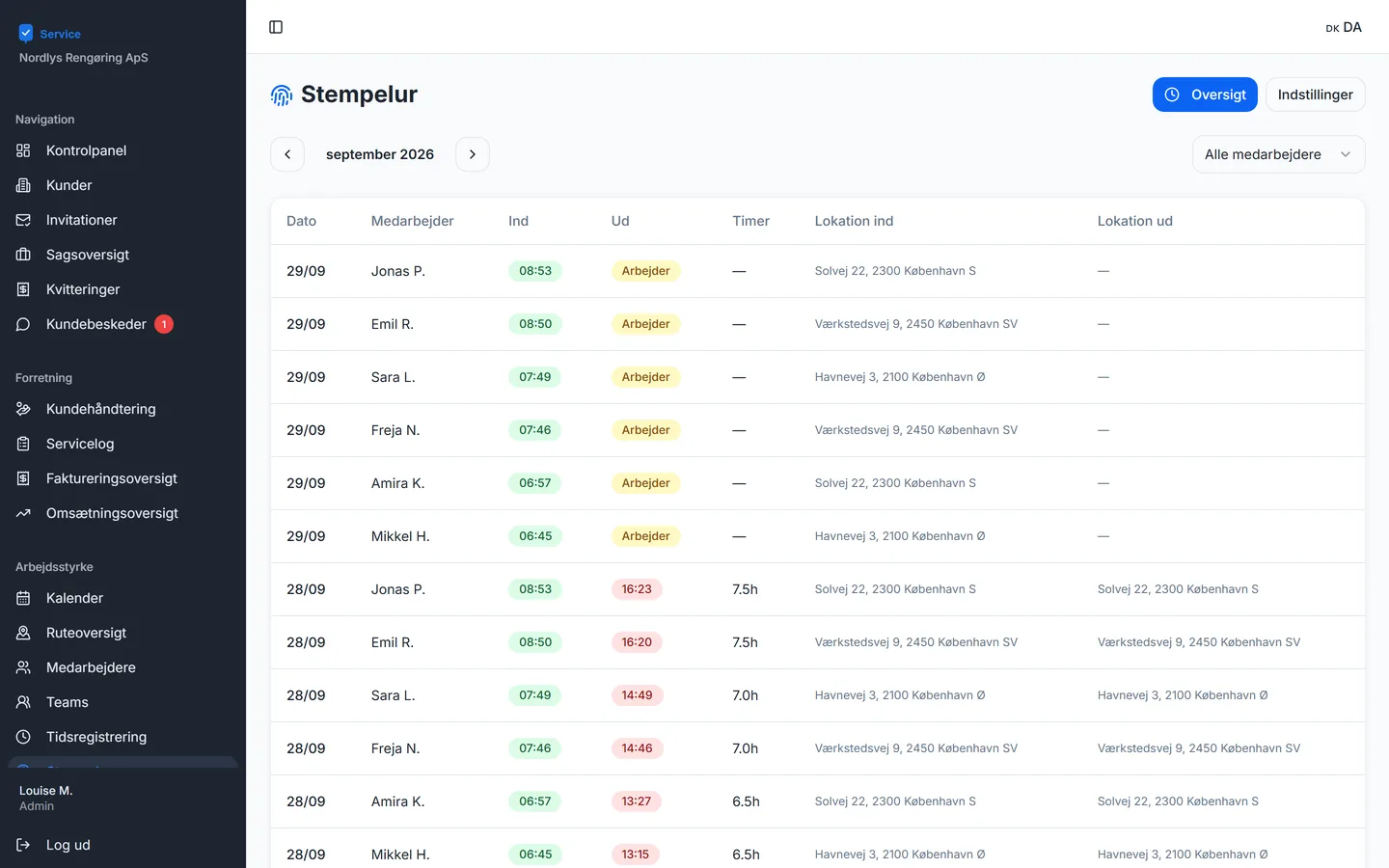Click the 14:46 clock-out for Freja N.
1389x868 pixels.
(x=637, y=748)
